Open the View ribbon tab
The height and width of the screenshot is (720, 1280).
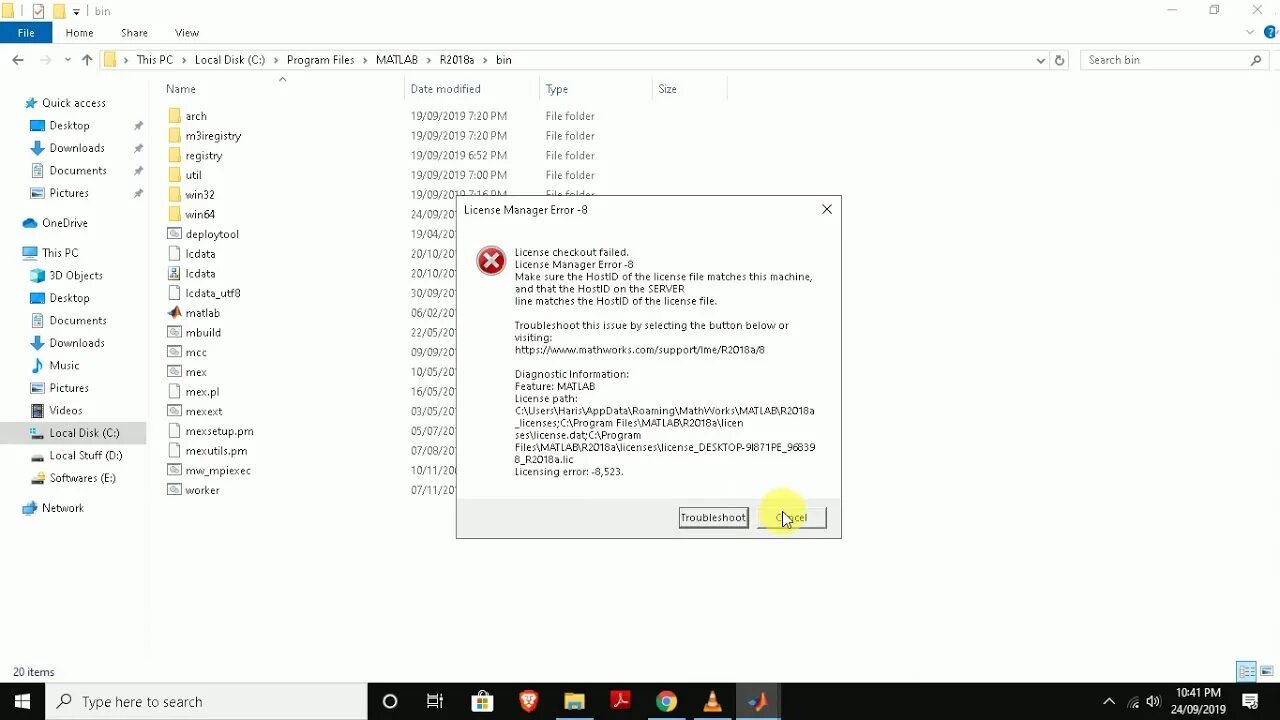(187, 33)
